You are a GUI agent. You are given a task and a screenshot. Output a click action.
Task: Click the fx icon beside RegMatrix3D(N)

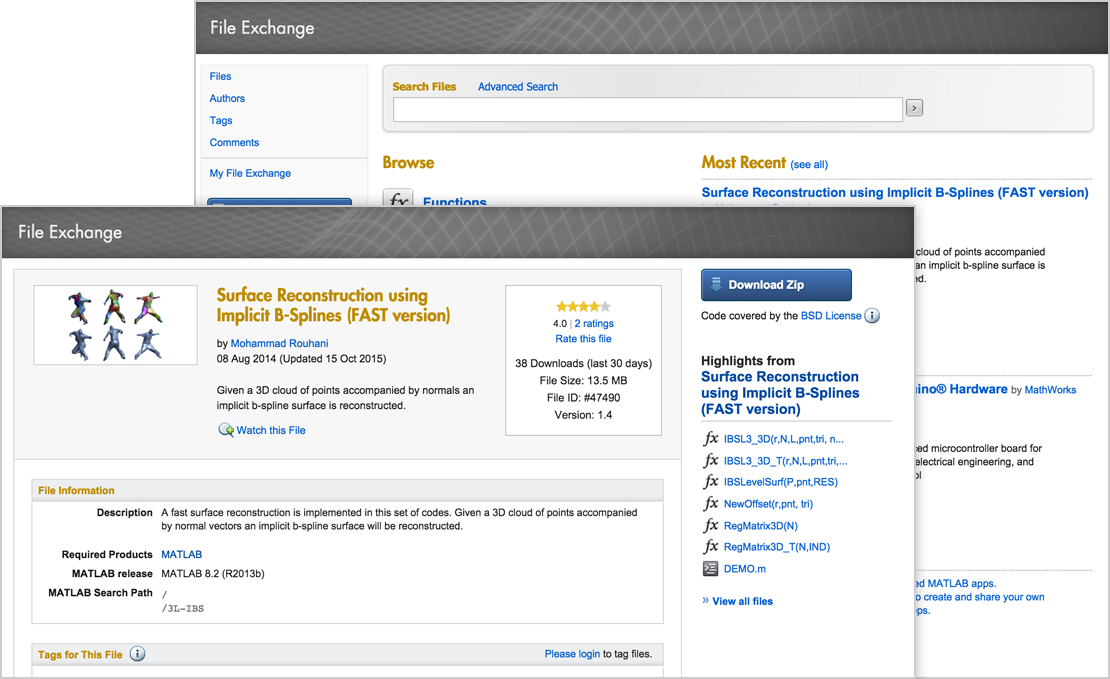[x=711, y=526]
